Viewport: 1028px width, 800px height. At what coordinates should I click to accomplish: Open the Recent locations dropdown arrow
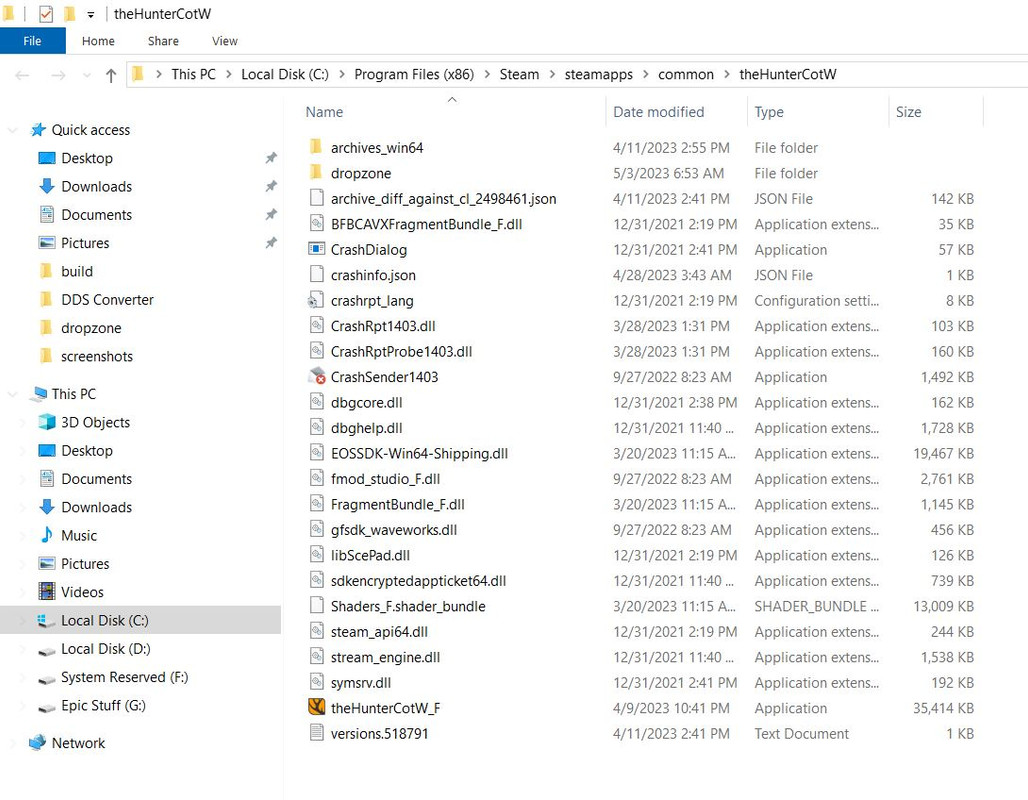tap(87, 75)
